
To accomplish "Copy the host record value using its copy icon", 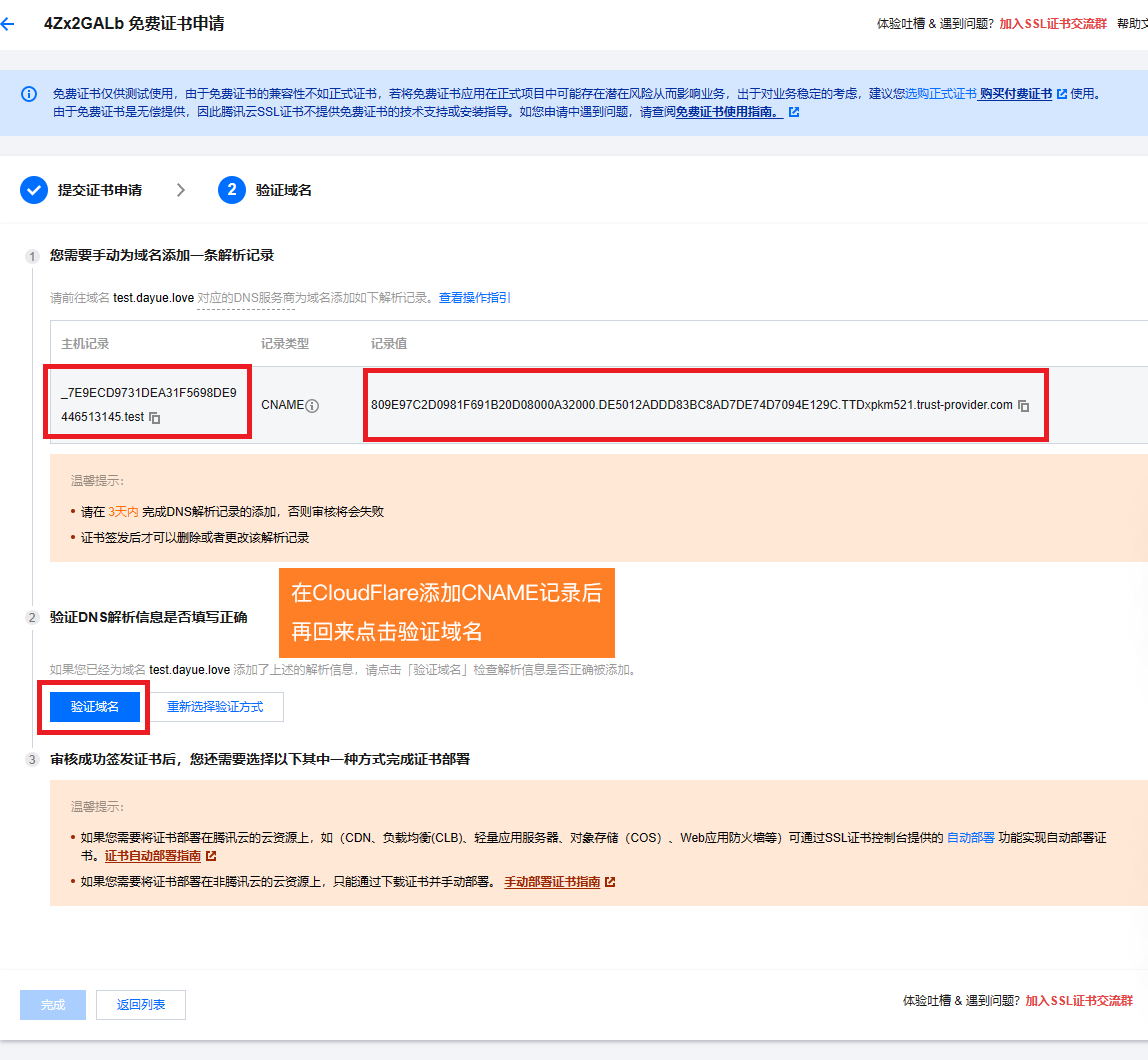I will click(154, 418).
